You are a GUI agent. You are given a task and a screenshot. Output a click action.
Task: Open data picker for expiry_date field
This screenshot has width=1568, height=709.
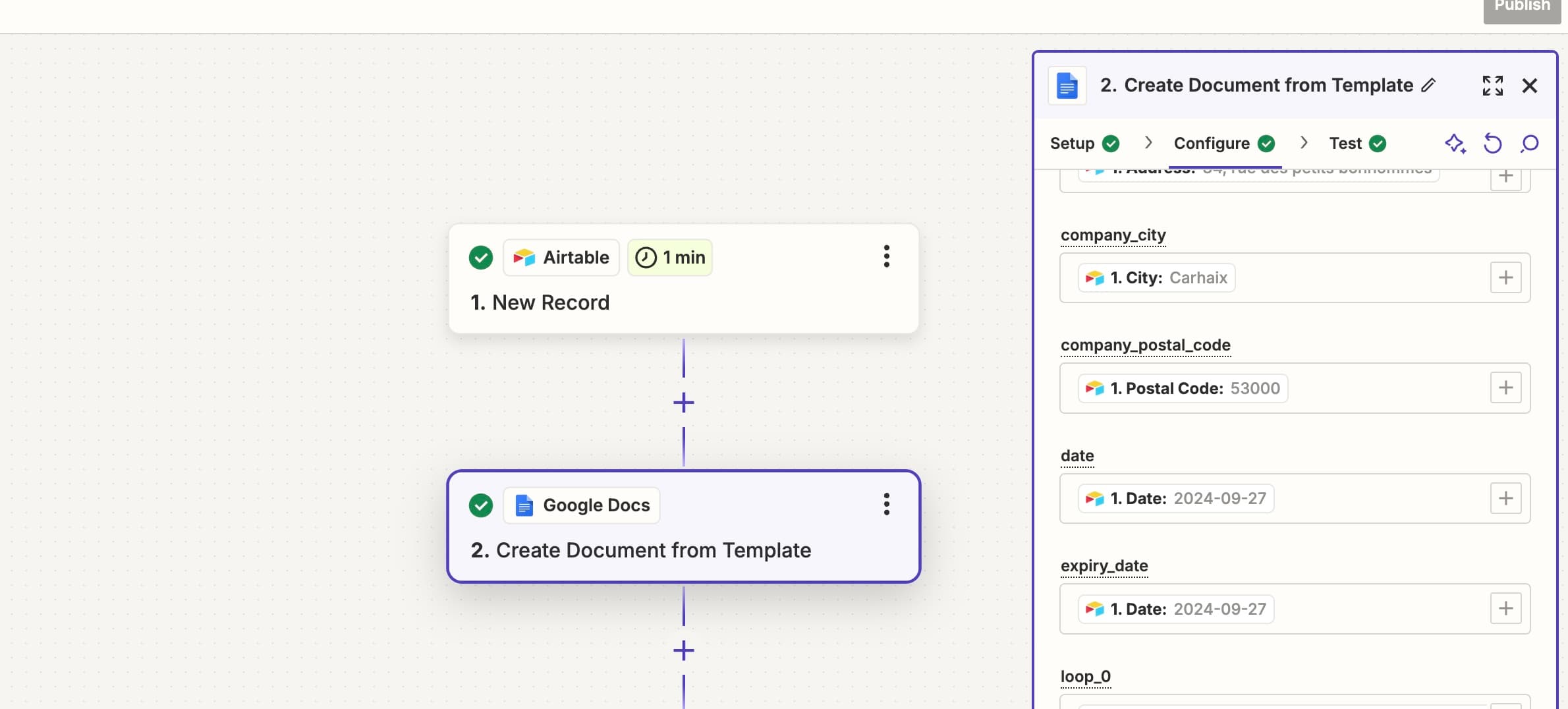1505,608
